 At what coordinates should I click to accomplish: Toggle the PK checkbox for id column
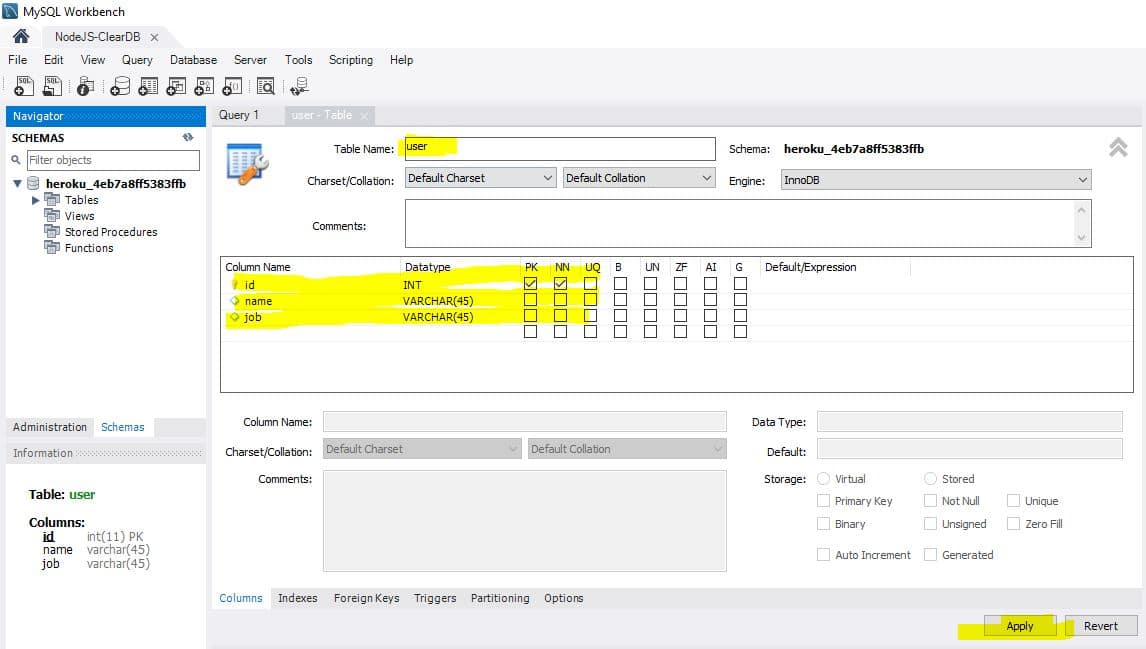pyautogui.click(x=530, y=284)
